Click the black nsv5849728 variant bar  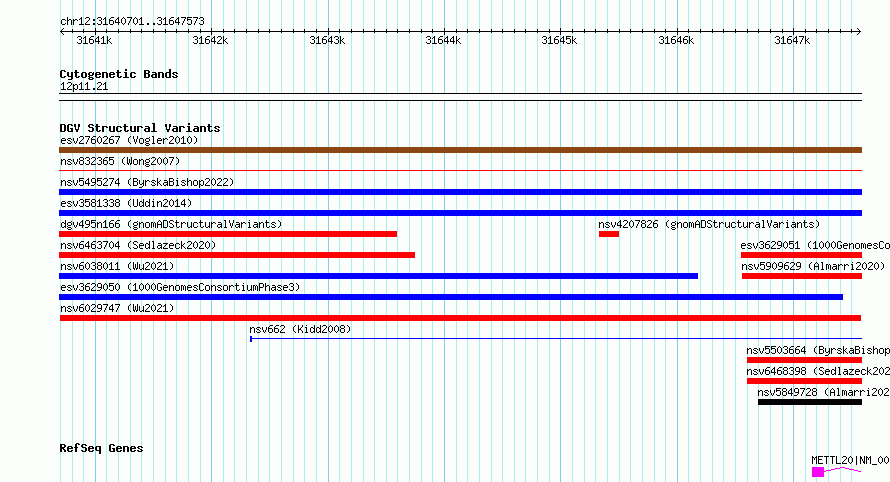[x=810, y=402]
